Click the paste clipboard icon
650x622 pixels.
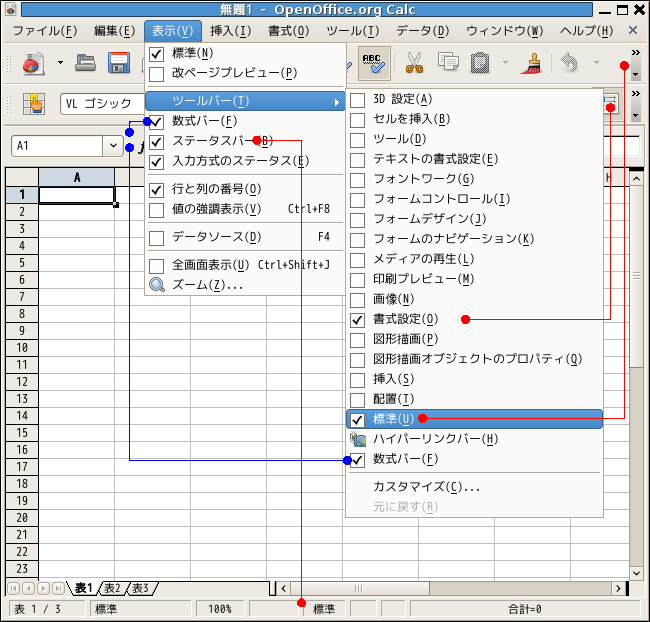tap(480, 63)
